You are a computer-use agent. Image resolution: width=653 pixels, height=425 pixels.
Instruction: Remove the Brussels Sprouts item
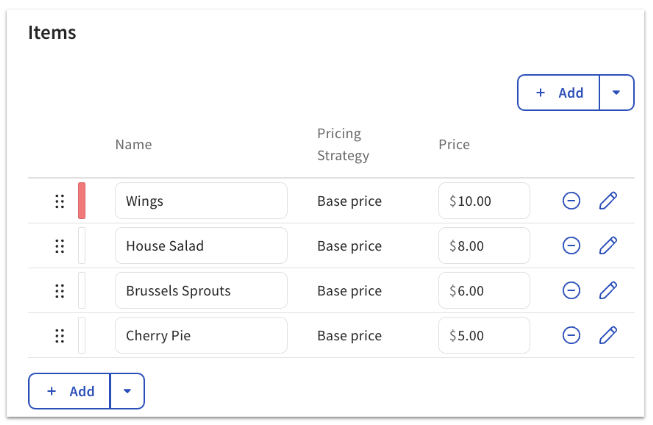(571, 291)
